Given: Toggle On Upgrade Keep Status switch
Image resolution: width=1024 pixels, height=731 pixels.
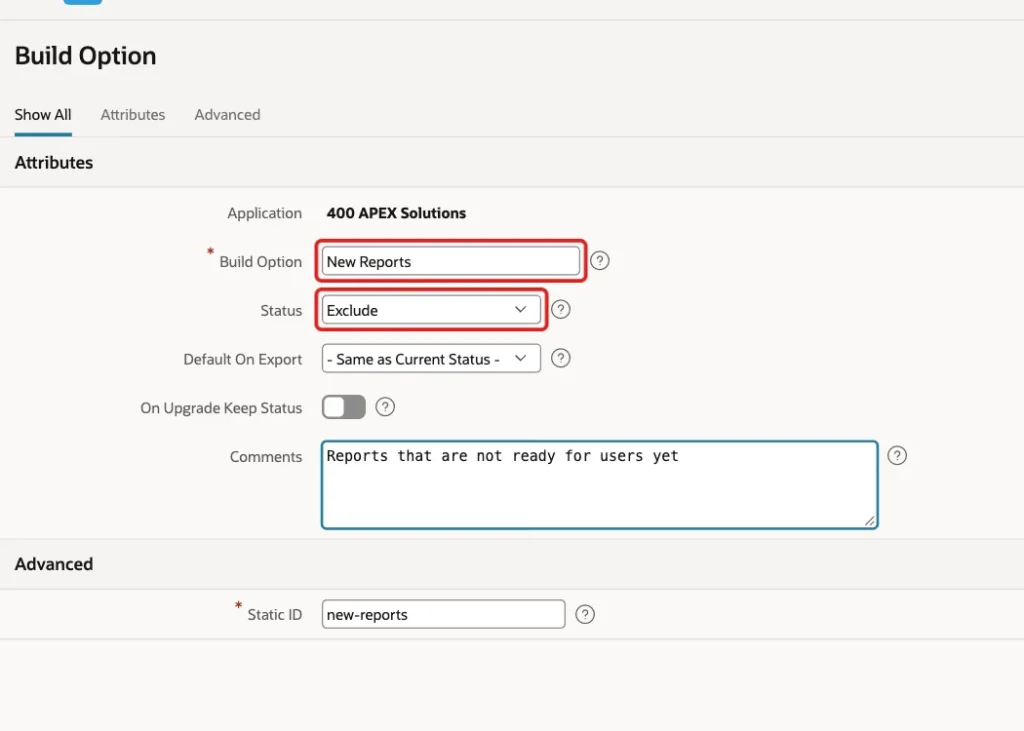Looking at the screenshot, I should pyautogui.click(x=344, y=407).
